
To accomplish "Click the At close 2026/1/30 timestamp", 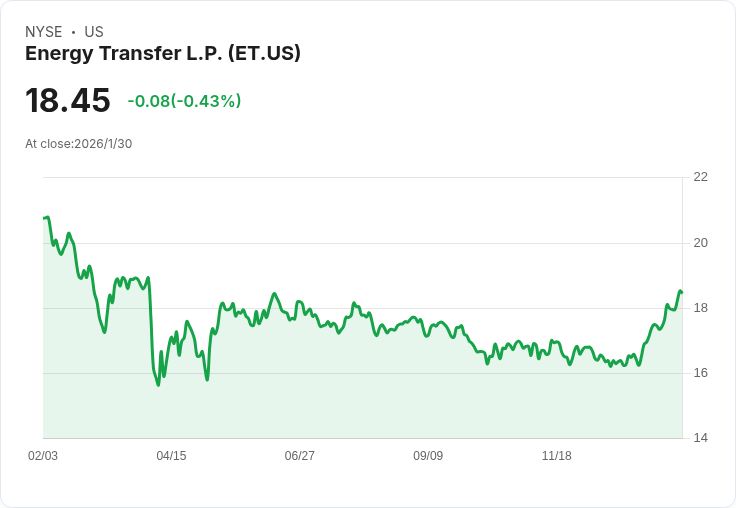I will coord(78,143).
